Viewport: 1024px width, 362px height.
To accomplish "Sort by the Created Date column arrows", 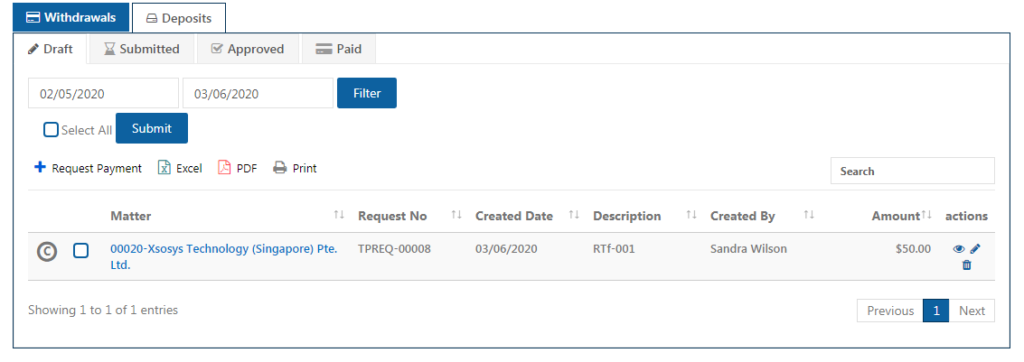I will [574, 215].
